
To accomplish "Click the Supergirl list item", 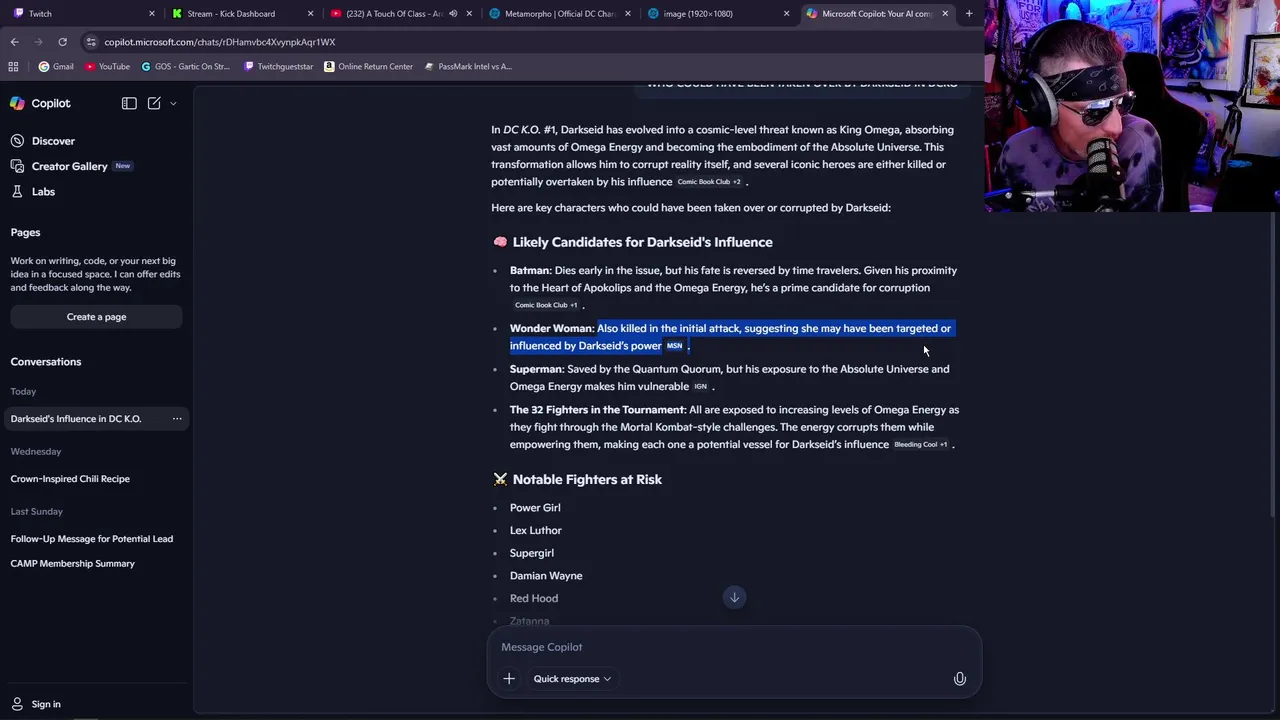I will (x=532, y=553).
